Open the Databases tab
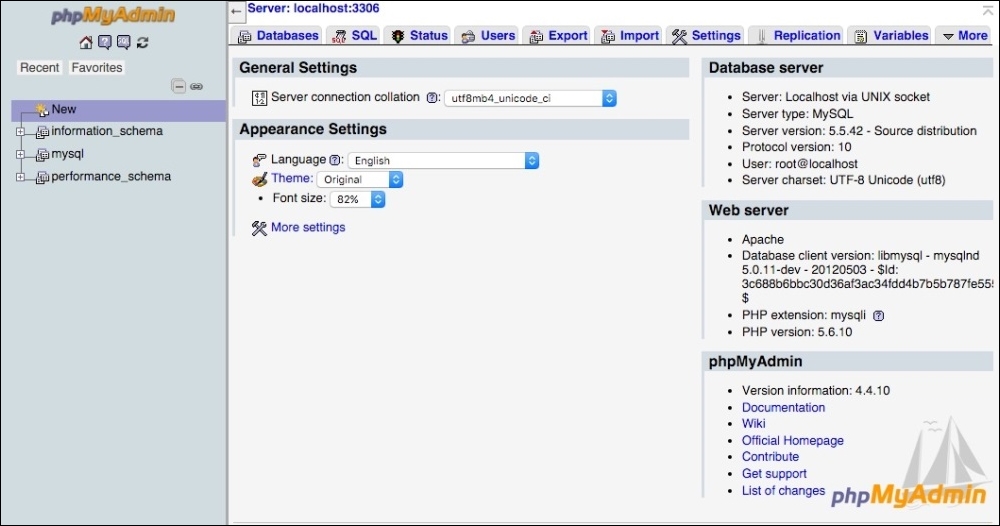 278,36
